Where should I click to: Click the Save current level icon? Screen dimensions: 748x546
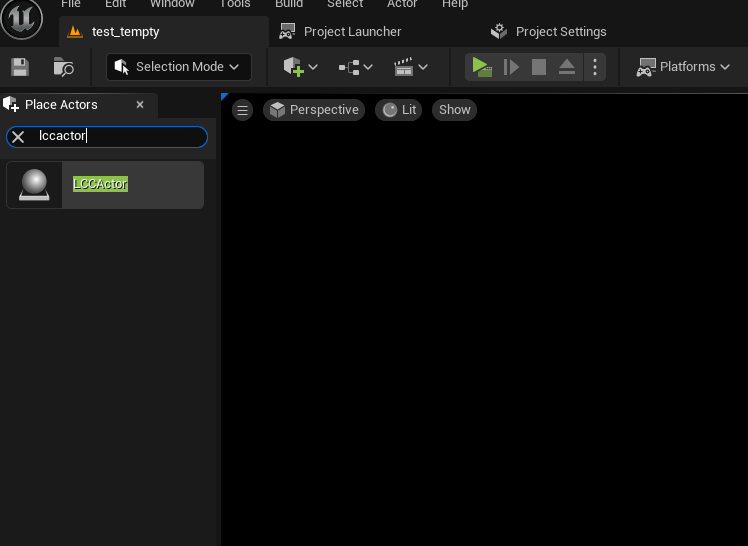click(20, 67)
